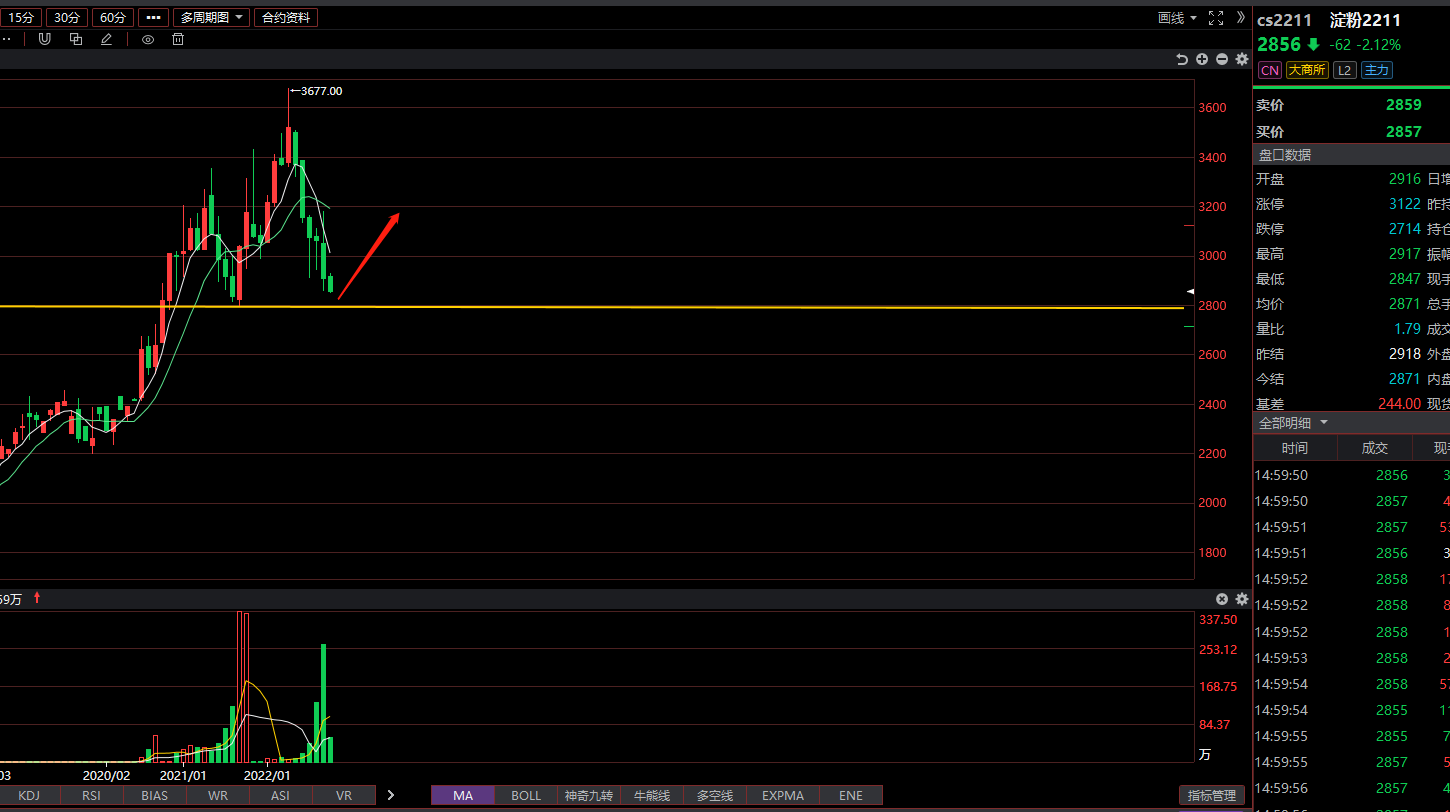
Task: Select the pencil edit drawing tool
Action: [106, 39]
